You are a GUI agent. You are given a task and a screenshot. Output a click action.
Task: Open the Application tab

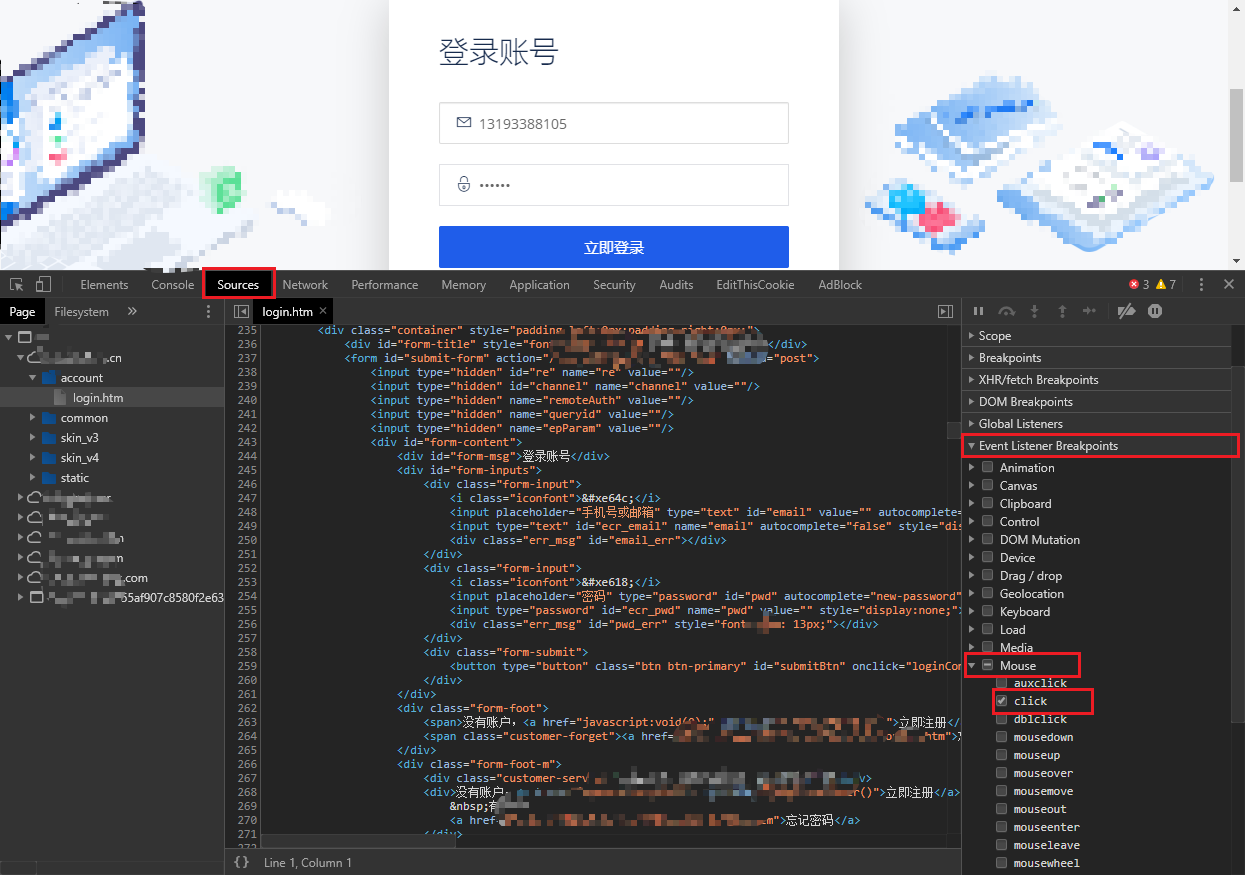(x=539, y=285)
